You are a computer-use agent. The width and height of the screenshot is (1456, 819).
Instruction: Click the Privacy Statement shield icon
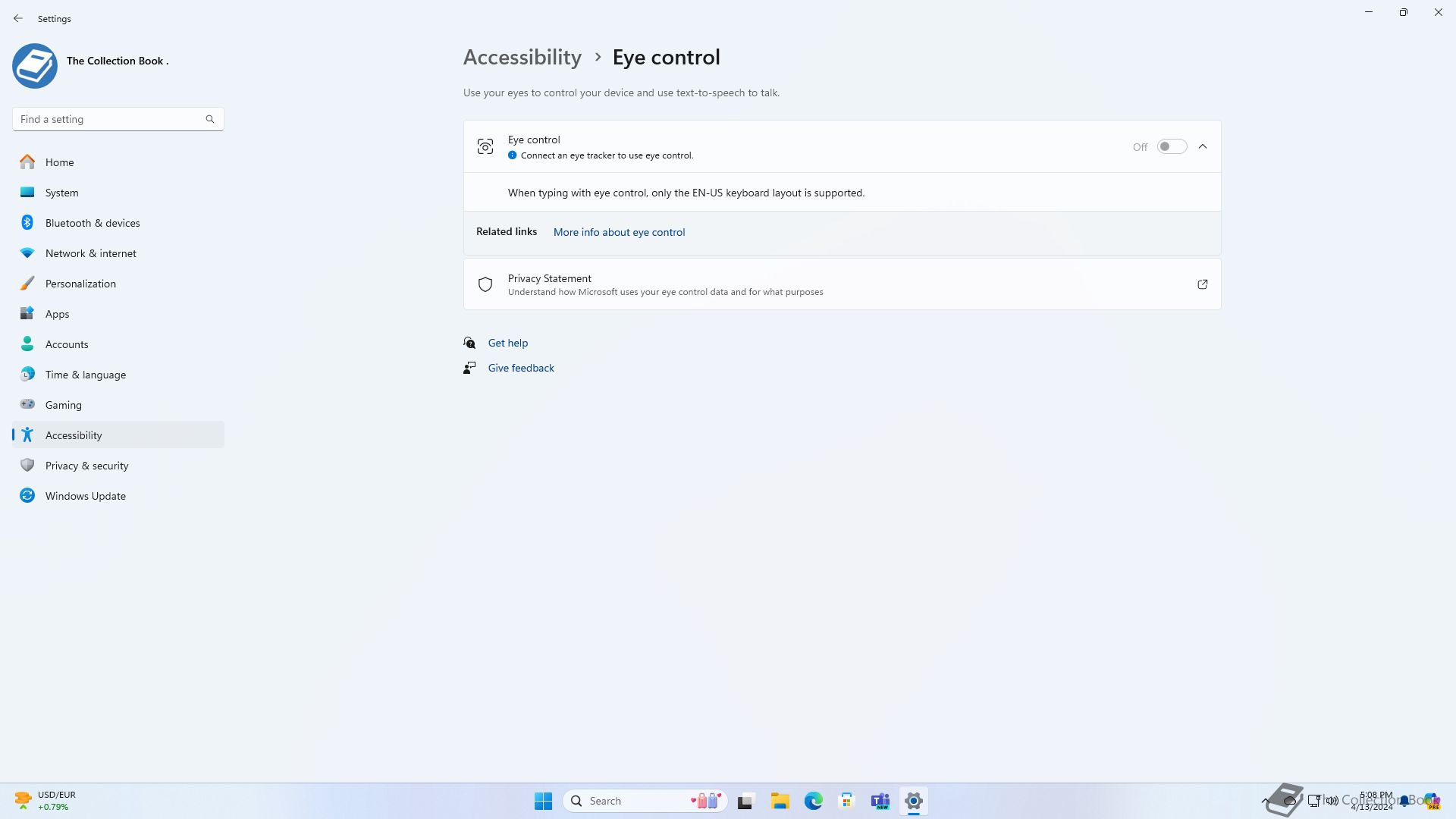pos(485,284)
